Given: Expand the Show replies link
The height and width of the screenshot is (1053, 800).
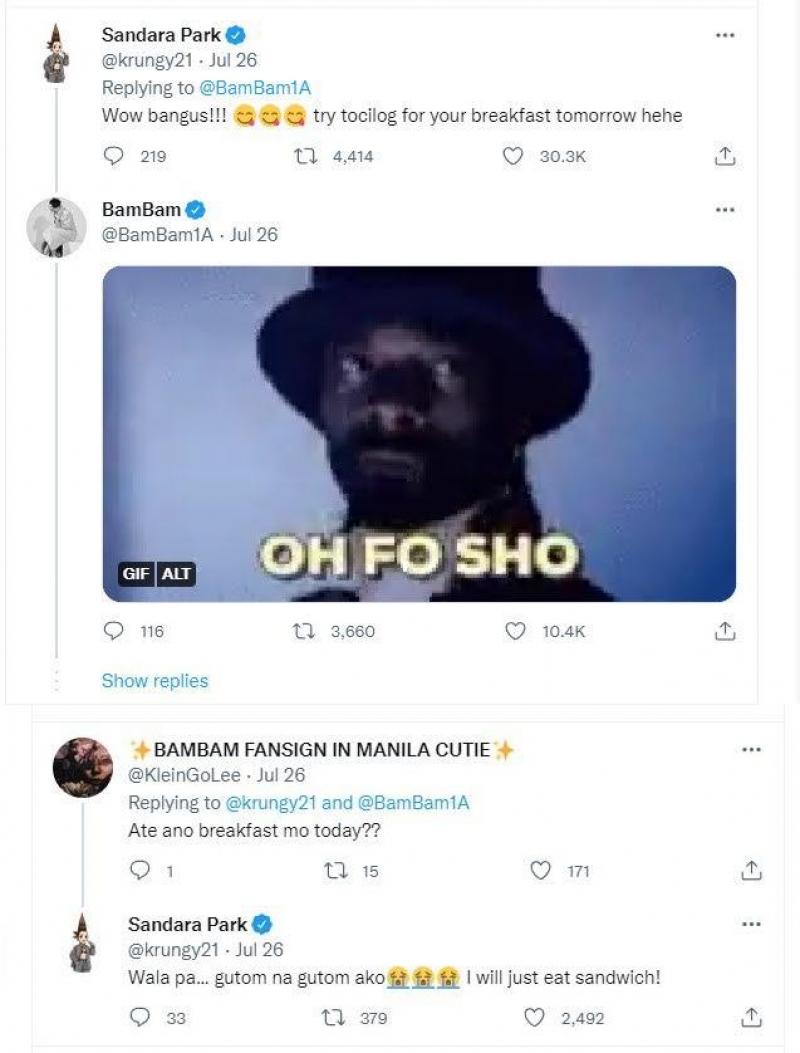Looking at the screenshot, I should [x=155, y=681].
